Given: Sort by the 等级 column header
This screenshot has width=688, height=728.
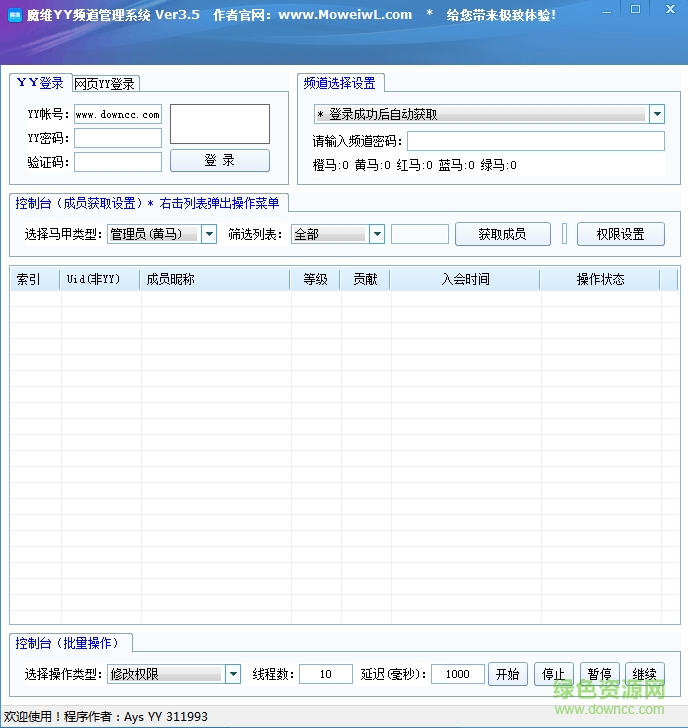Looking at the screenshot, I should coord(315,279).
